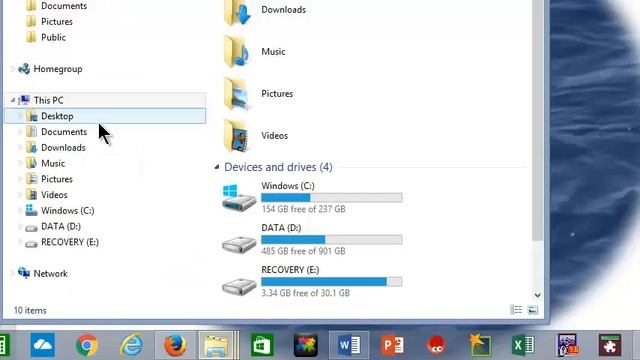
Task: Select Documents under This PC
Action: (x=64, y=132)
